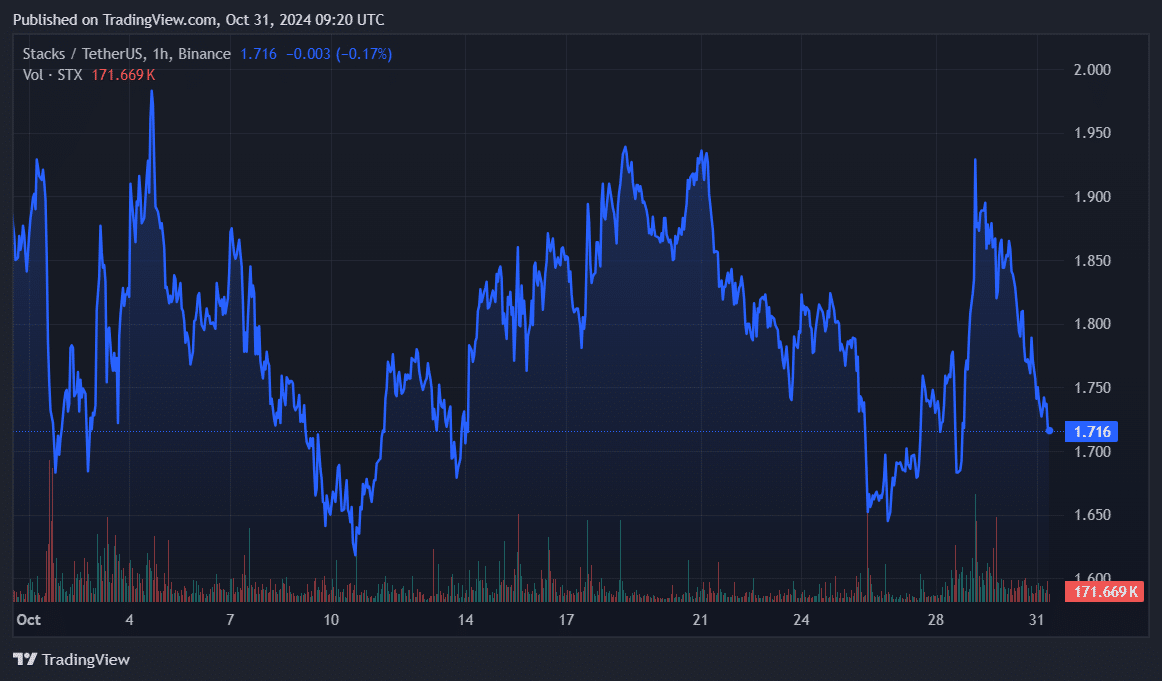Screen dimensions: 1162x681
Task: Click the TradingView wordmark text
Action: [86, 659]
